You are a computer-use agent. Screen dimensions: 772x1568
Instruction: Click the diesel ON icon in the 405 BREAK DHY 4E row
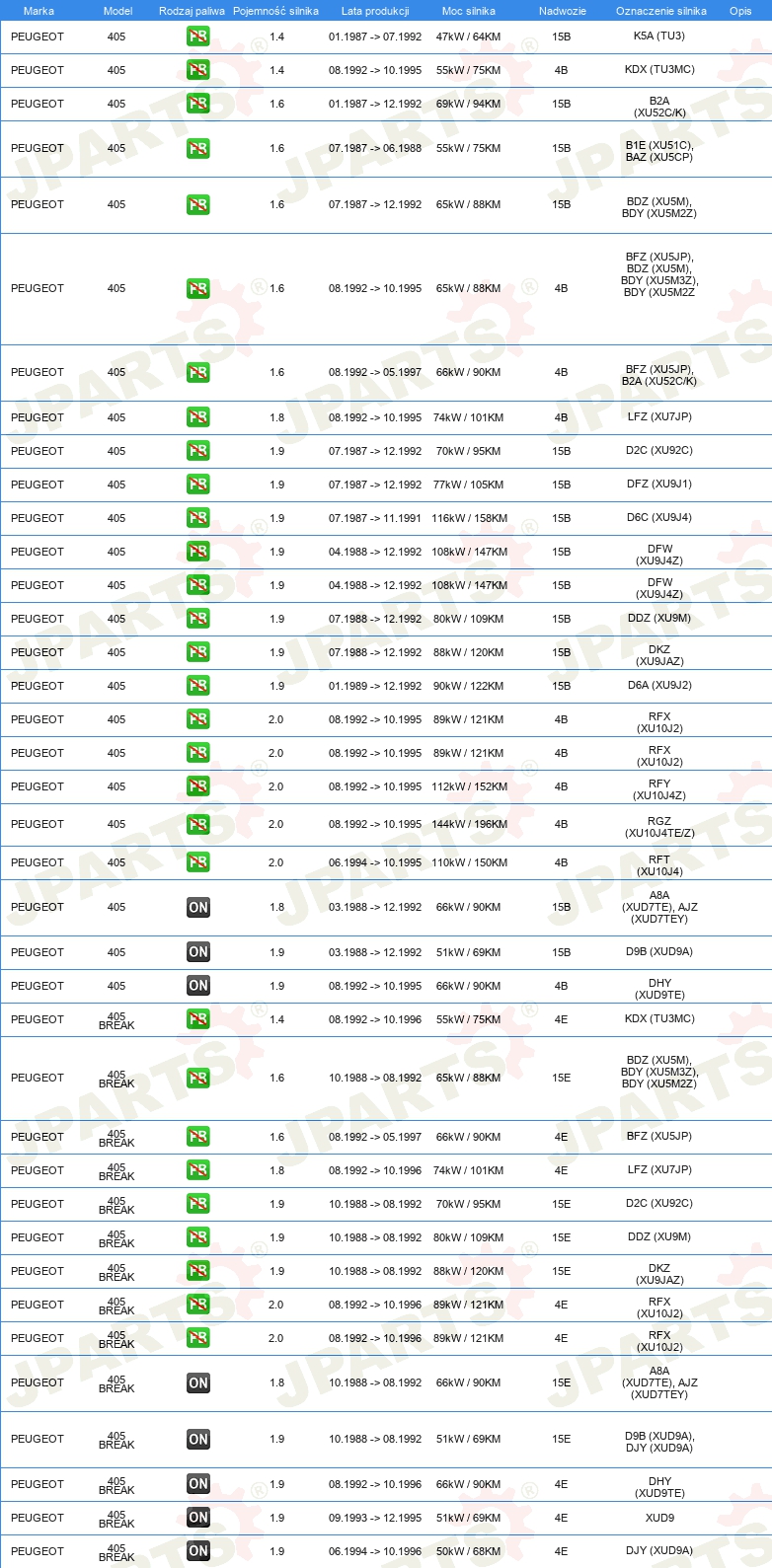(x=198, y=1484)
